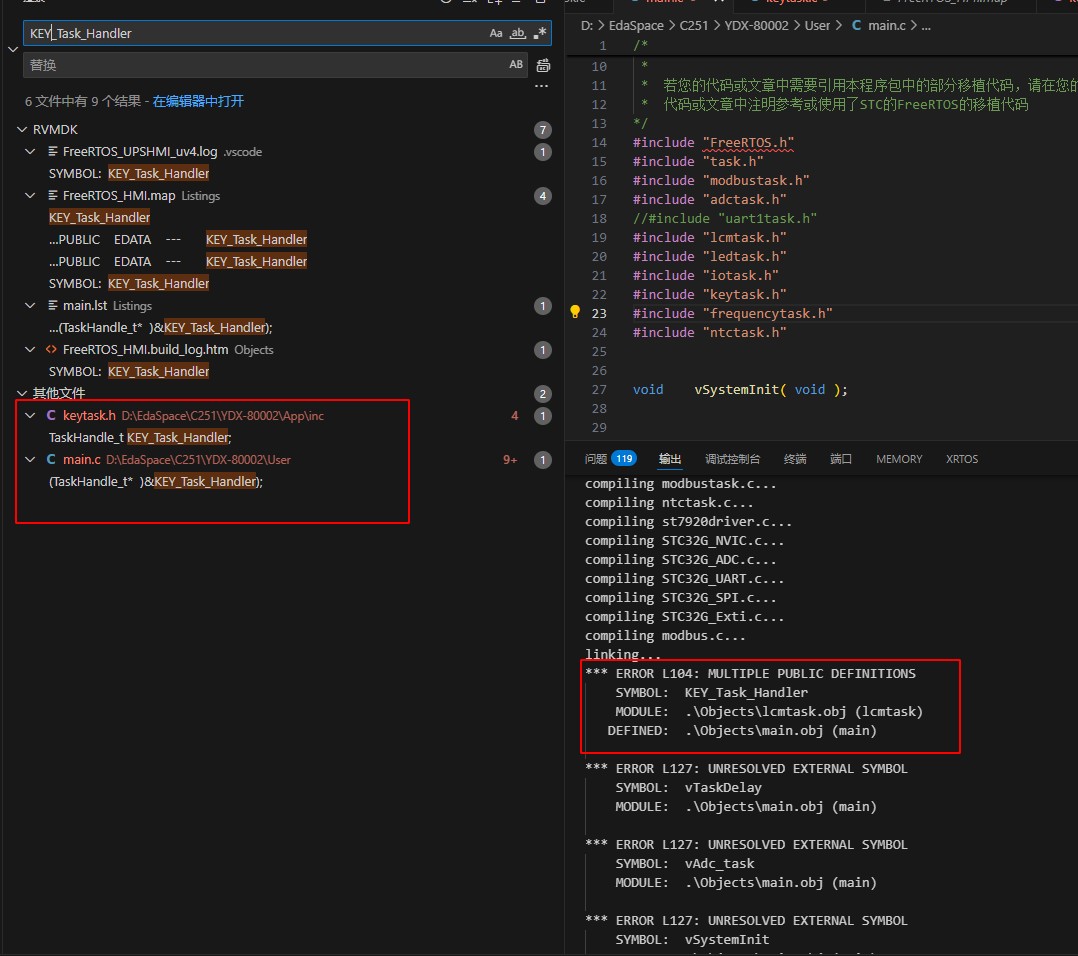Open the &KEY_Task_Handler result under main.c

(x=156, y=481)
